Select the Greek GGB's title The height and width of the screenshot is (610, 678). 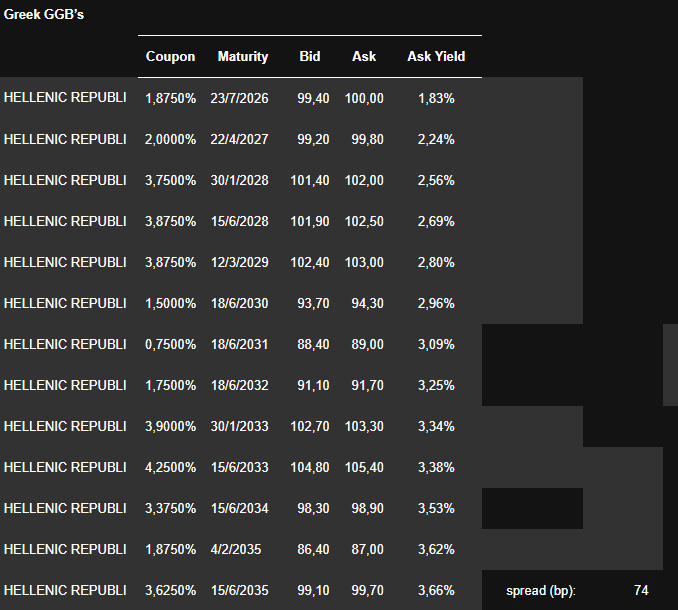(44, 16)
